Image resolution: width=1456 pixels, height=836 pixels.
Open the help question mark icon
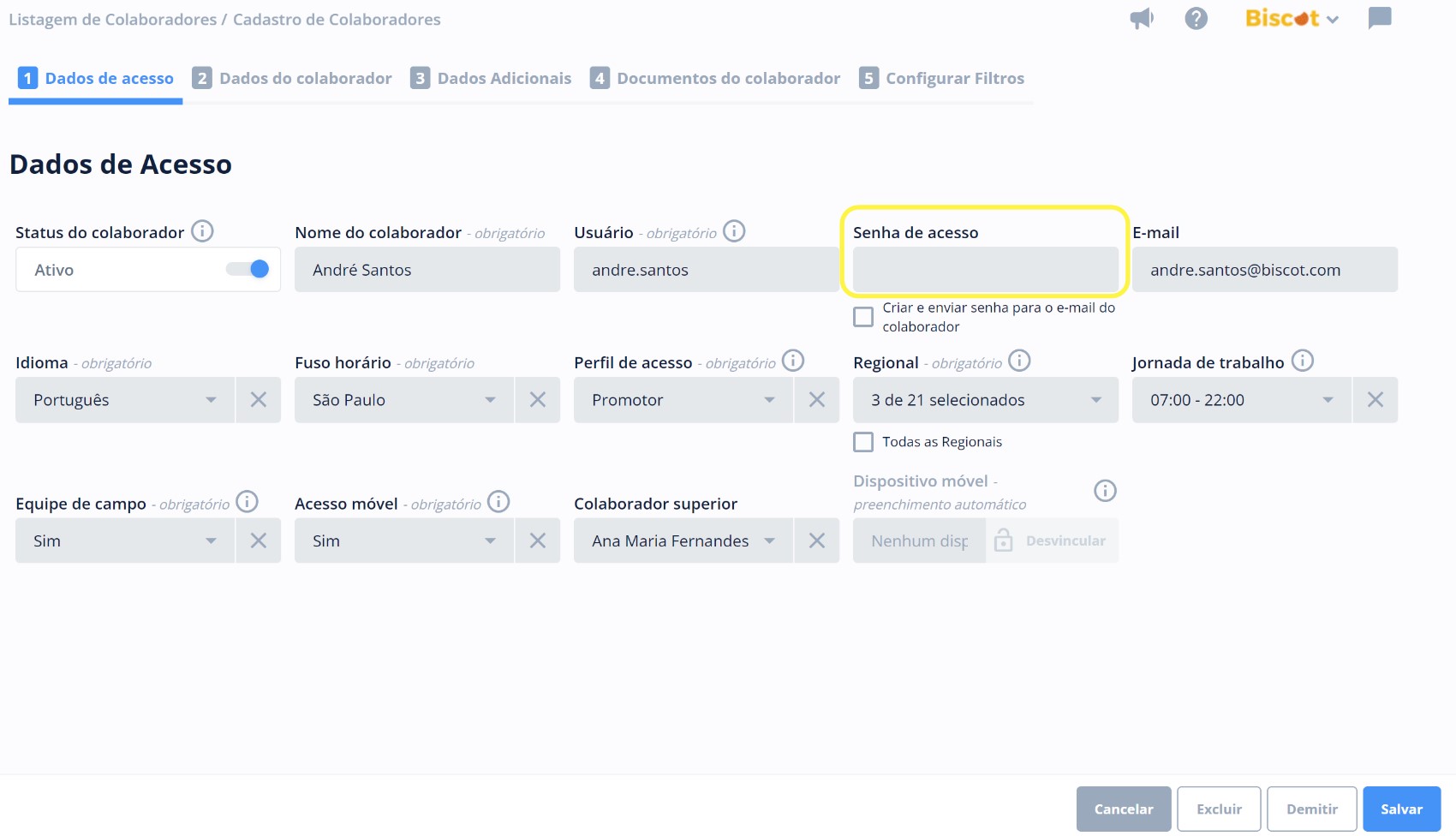tap(1196, 19)
